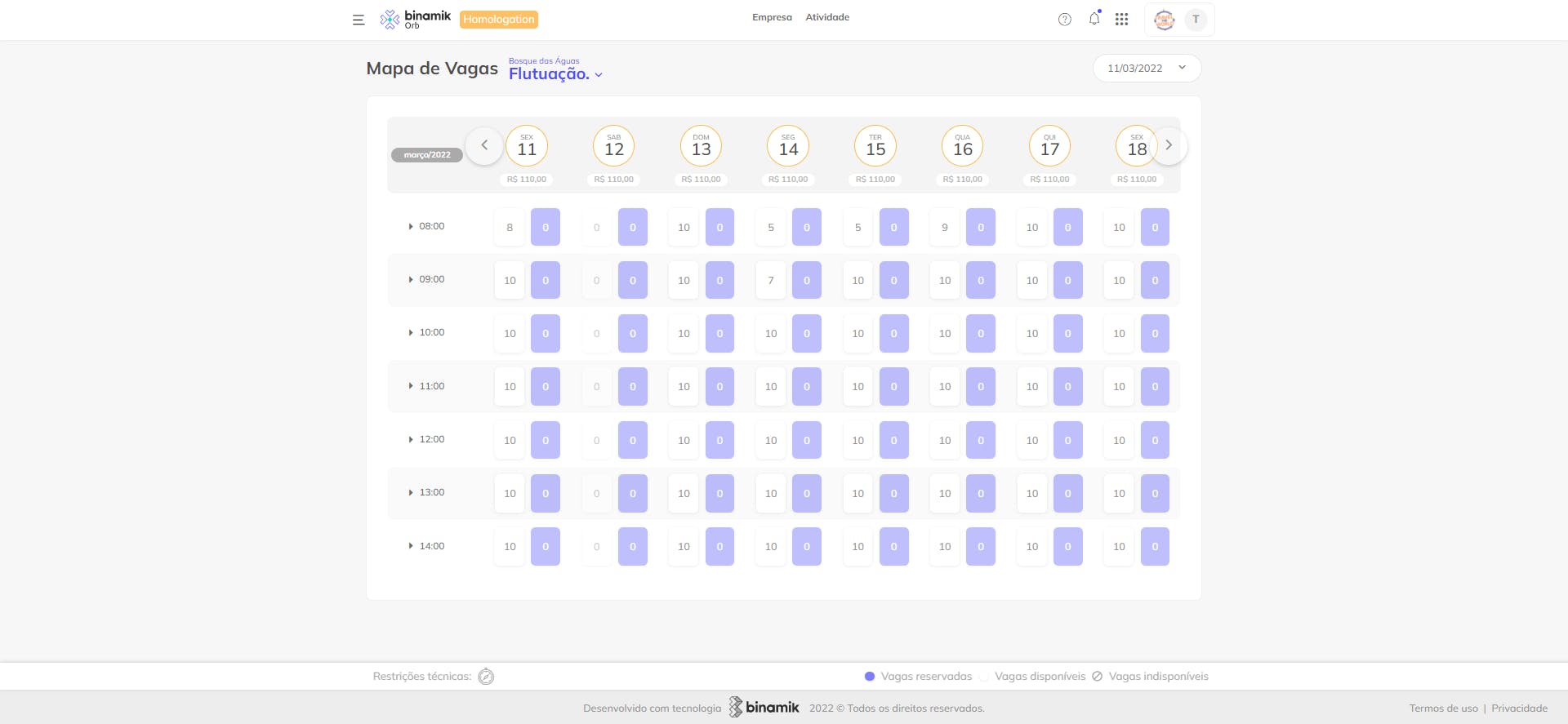Screen dimensions: 1568x724
Task: Open the Termos de uso link
Action: (x=1443, y=708)
